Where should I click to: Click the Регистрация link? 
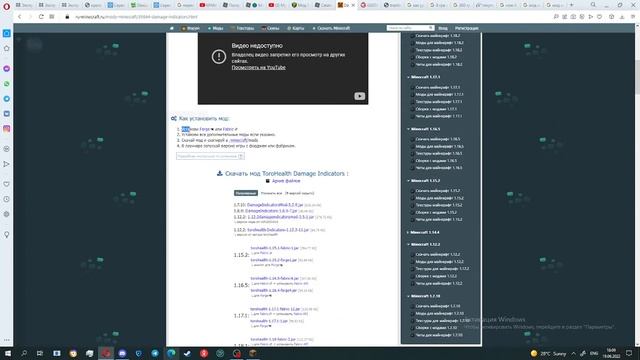(x=467, y=28)
